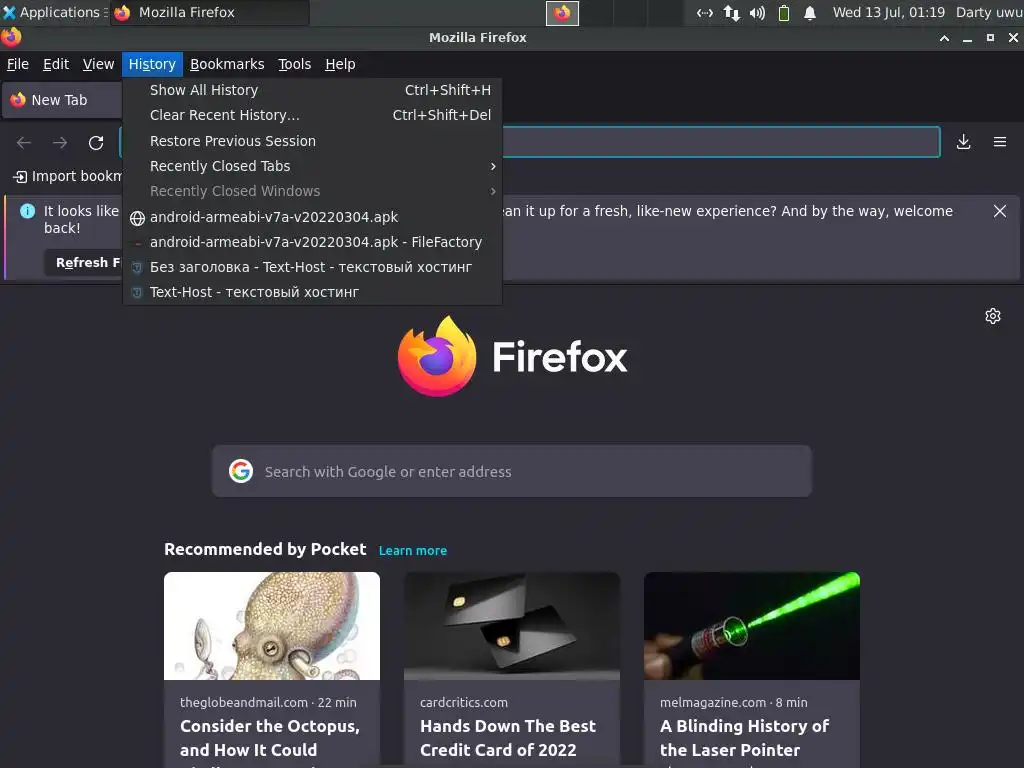The width and height of the screenshot is (1024, 768).
Task: Open the octopus article thumbnail
Action: (272, 626)
